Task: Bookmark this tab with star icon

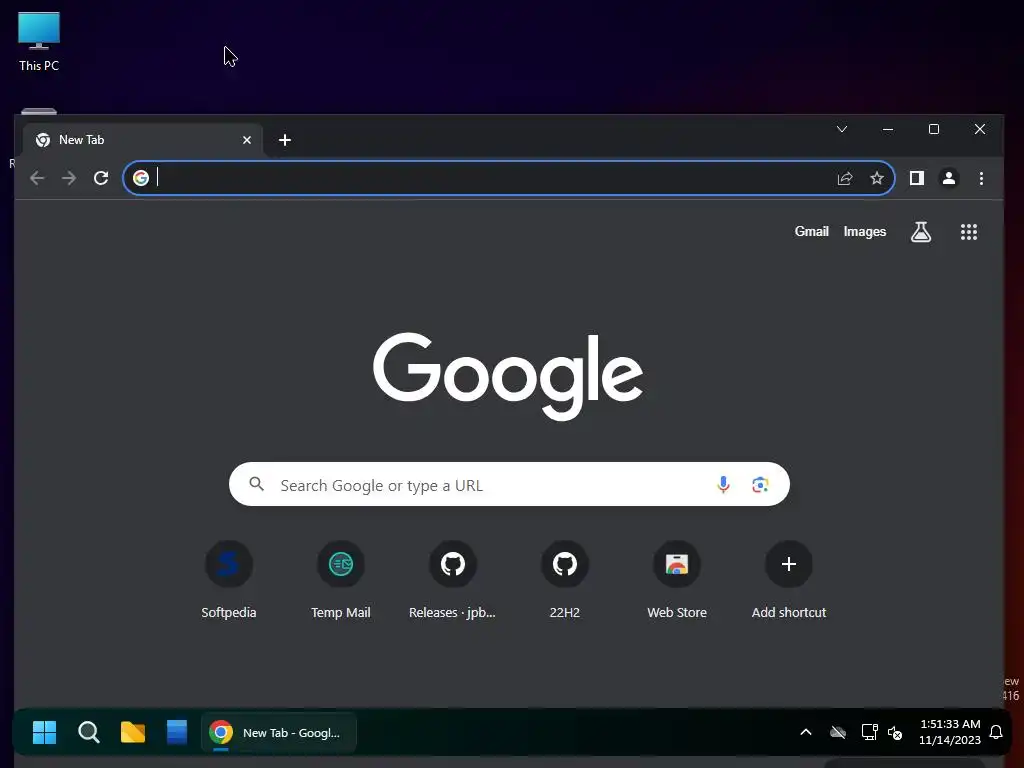Action: point(877,178)
